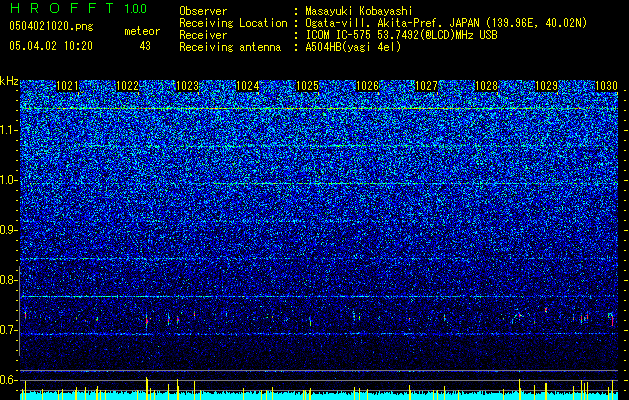Select the file name 0504021020.png

click(51, 26)
